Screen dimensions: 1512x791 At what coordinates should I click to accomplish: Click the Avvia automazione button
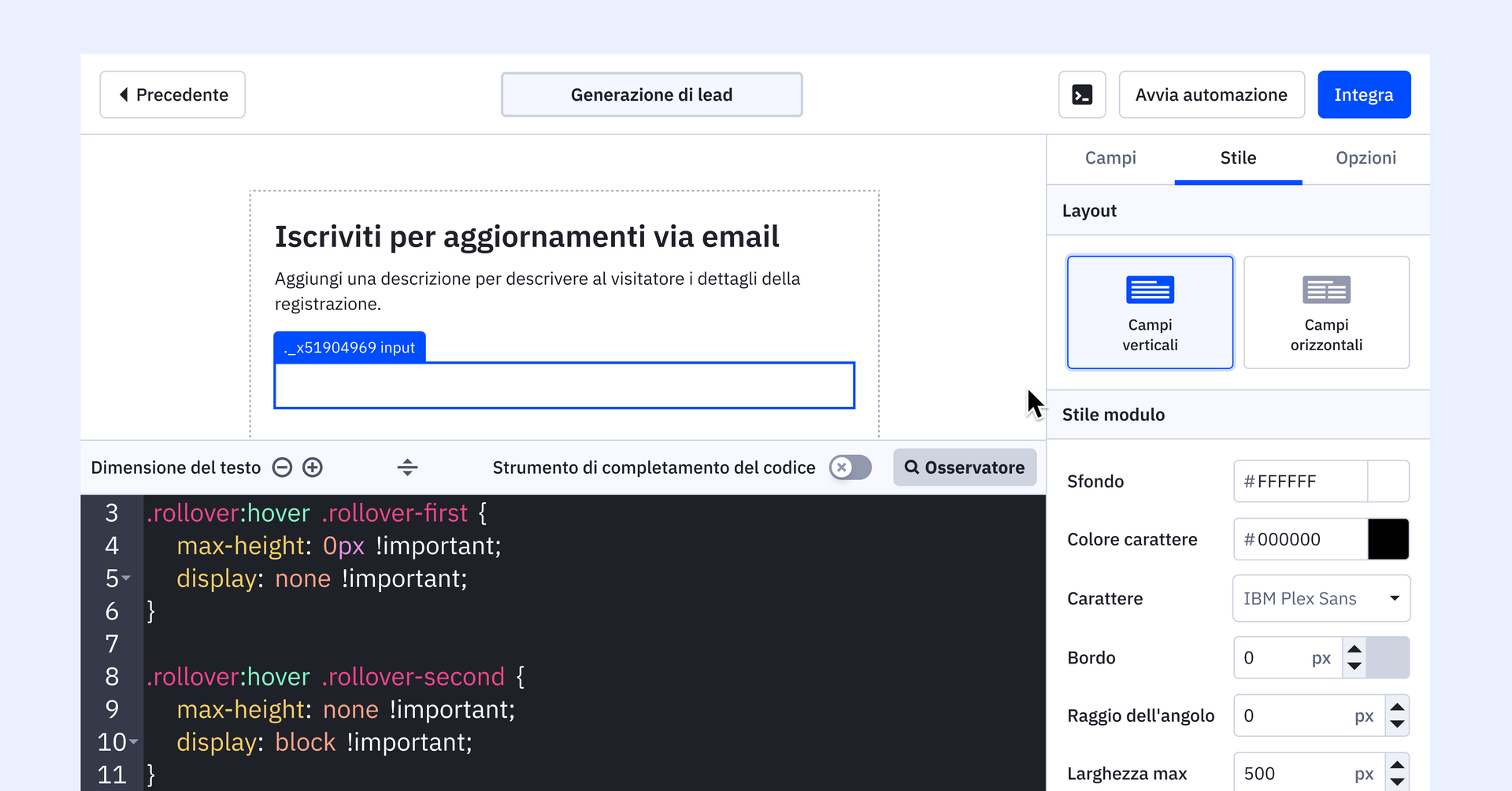[1211, 94]
